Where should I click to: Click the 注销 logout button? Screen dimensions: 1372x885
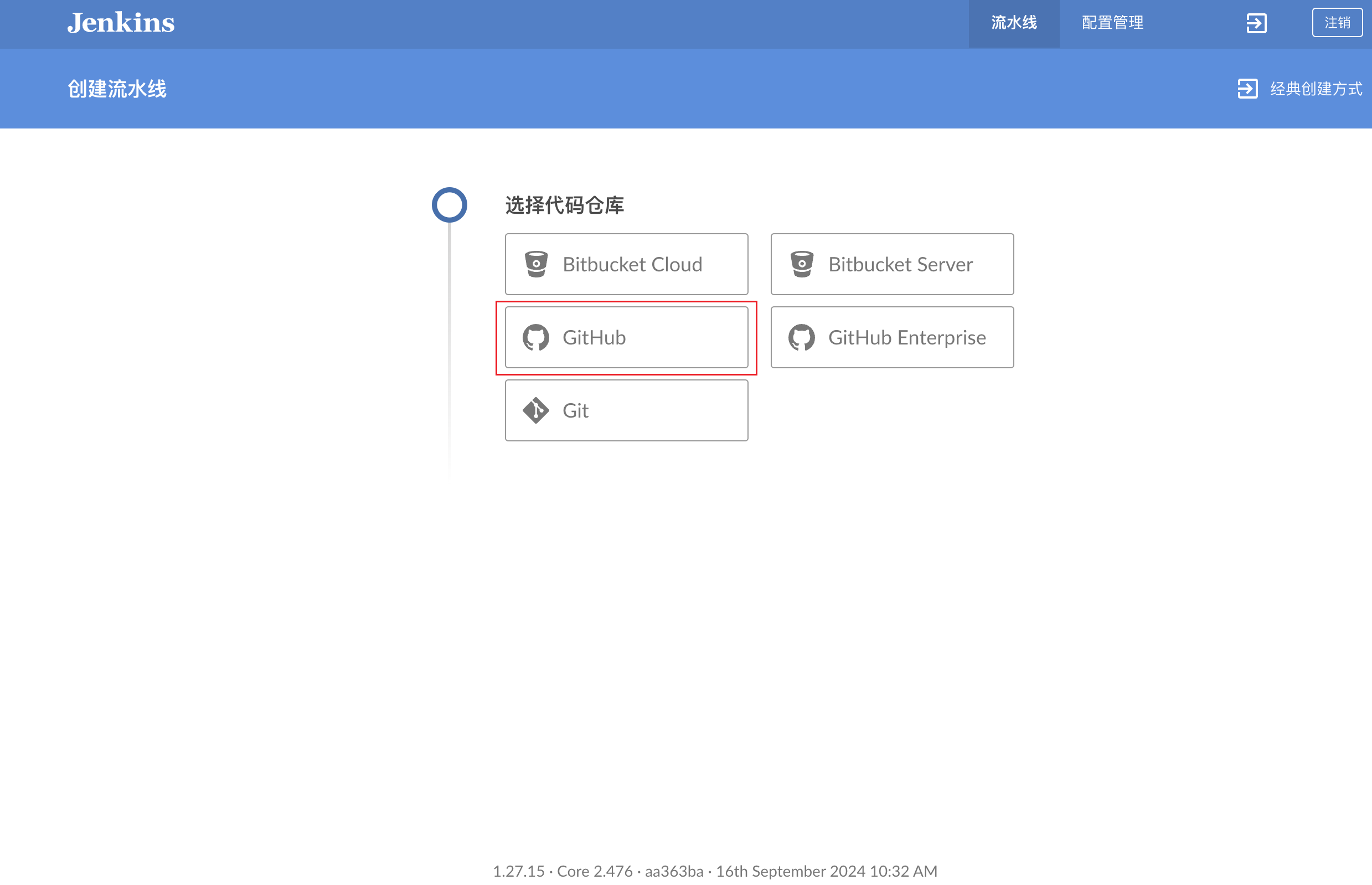1337,23
